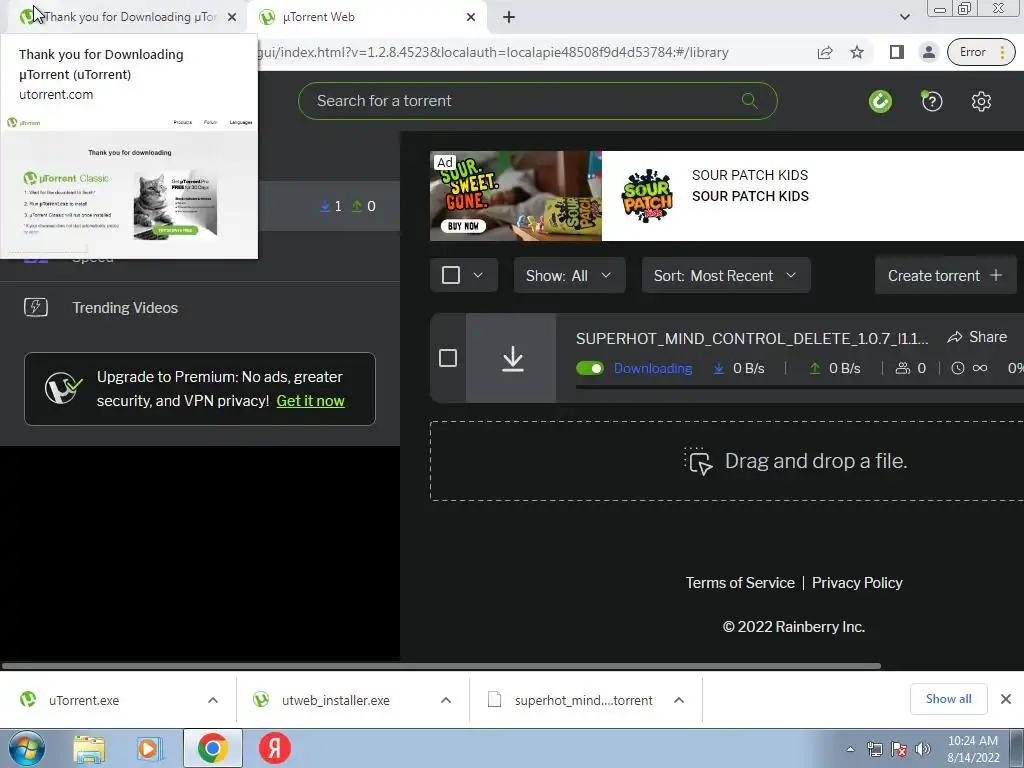Click the Trending Videos lightning icon
The height and width of the screenshot is (768, 1024).
click(x=36, y=307)
